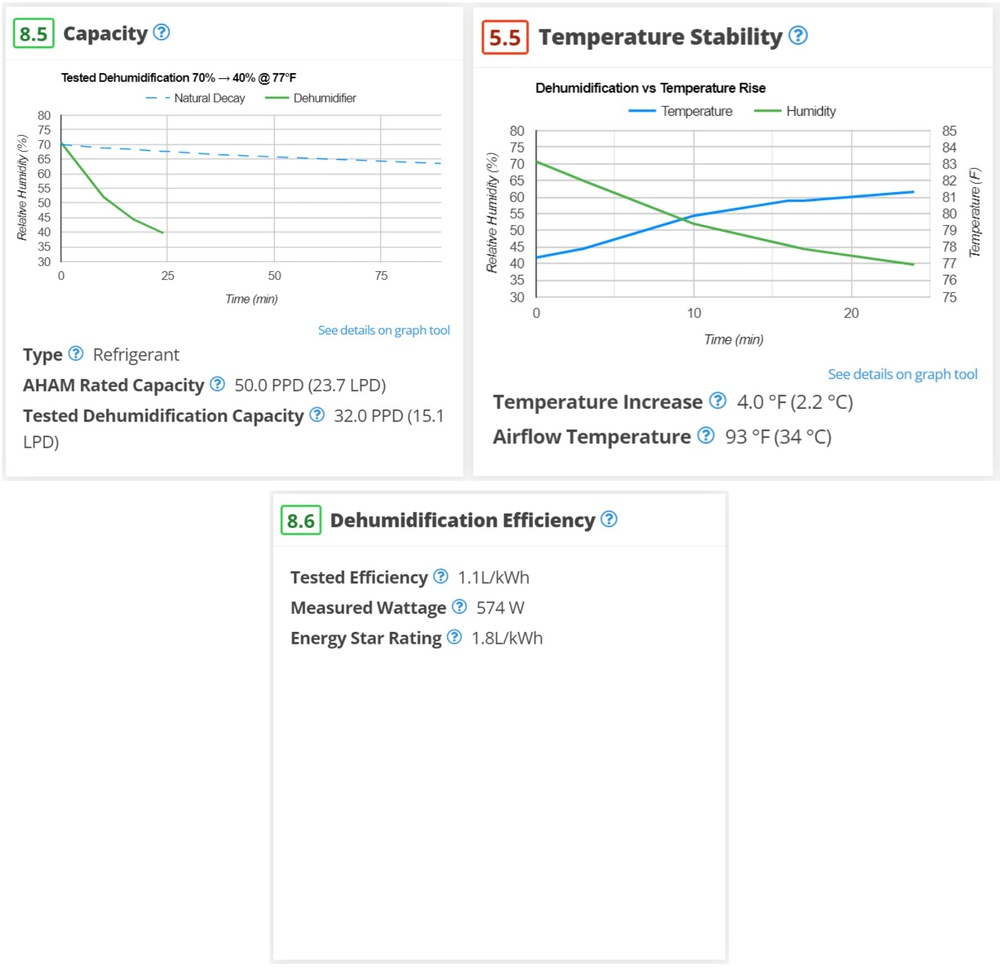Open the Type info question icon

pos(76,354)
